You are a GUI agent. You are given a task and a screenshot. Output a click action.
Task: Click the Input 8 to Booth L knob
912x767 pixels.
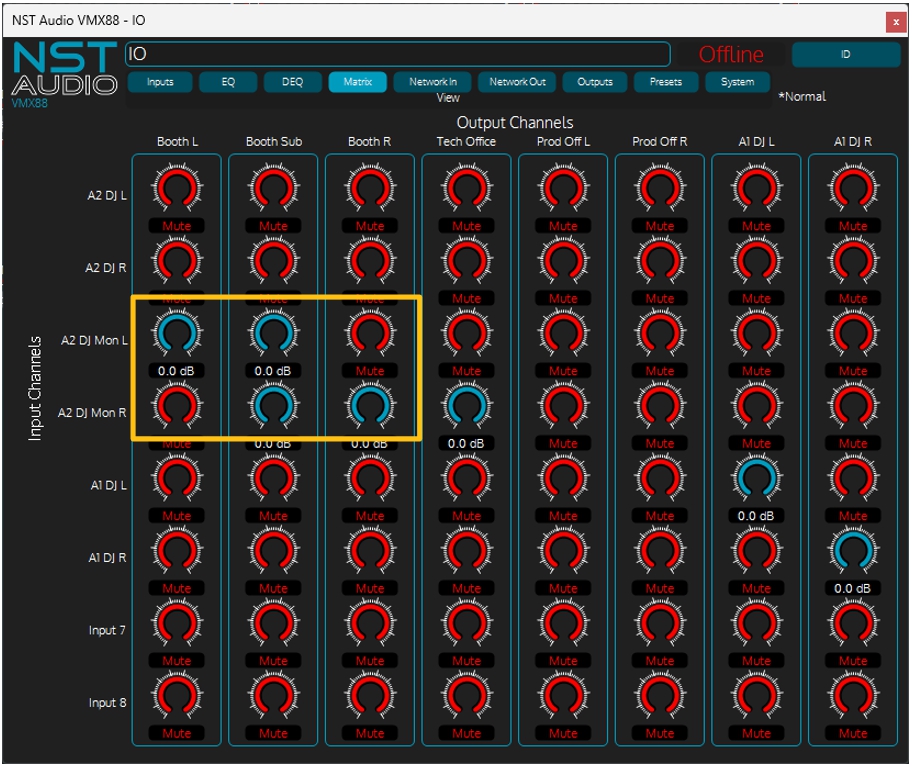click(176, 697)
